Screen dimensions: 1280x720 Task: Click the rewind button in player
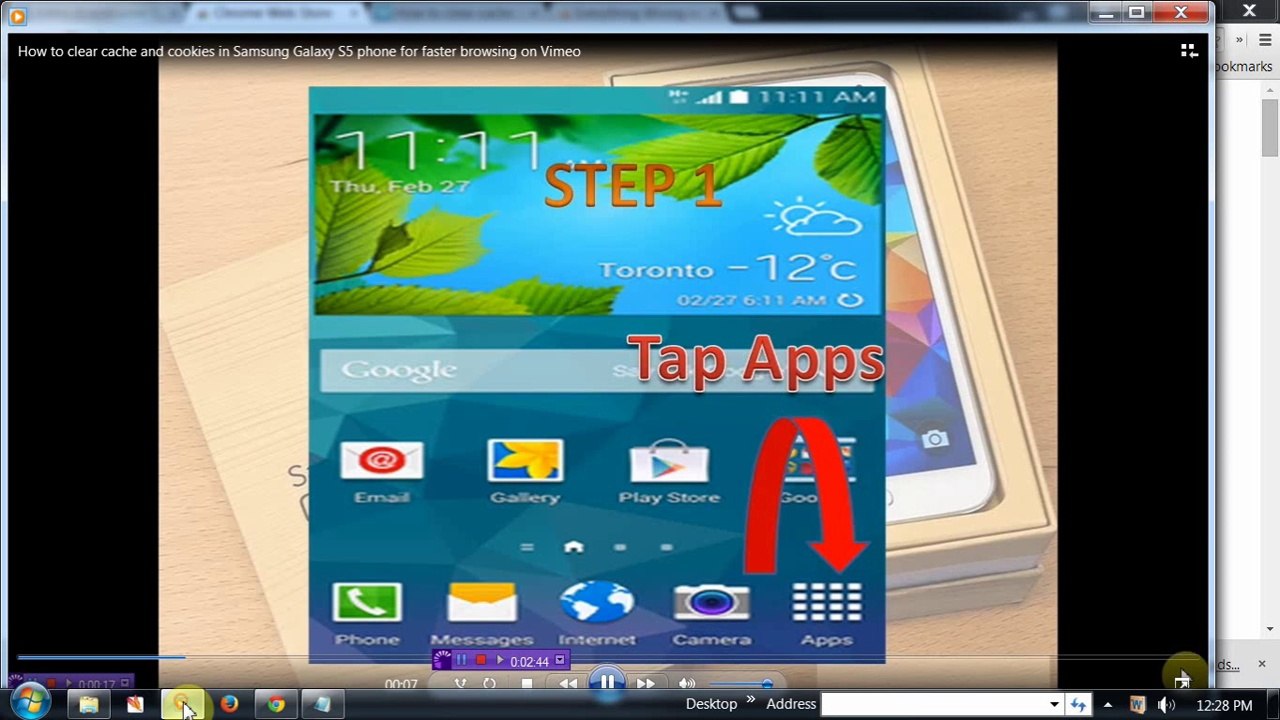568,684
